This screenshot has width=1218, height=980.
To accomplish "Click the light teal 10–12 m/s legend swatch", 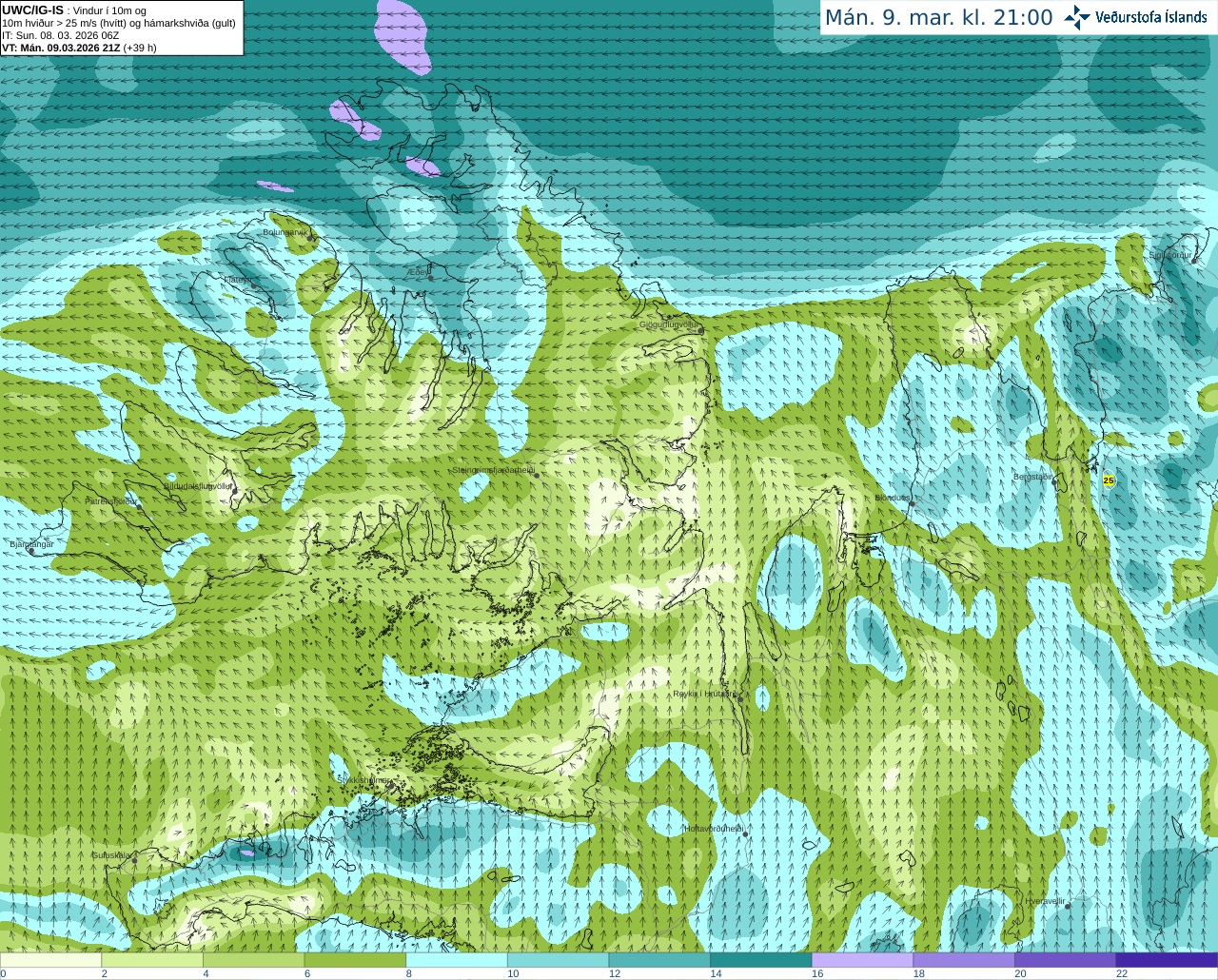I will (x=558, y=960).
